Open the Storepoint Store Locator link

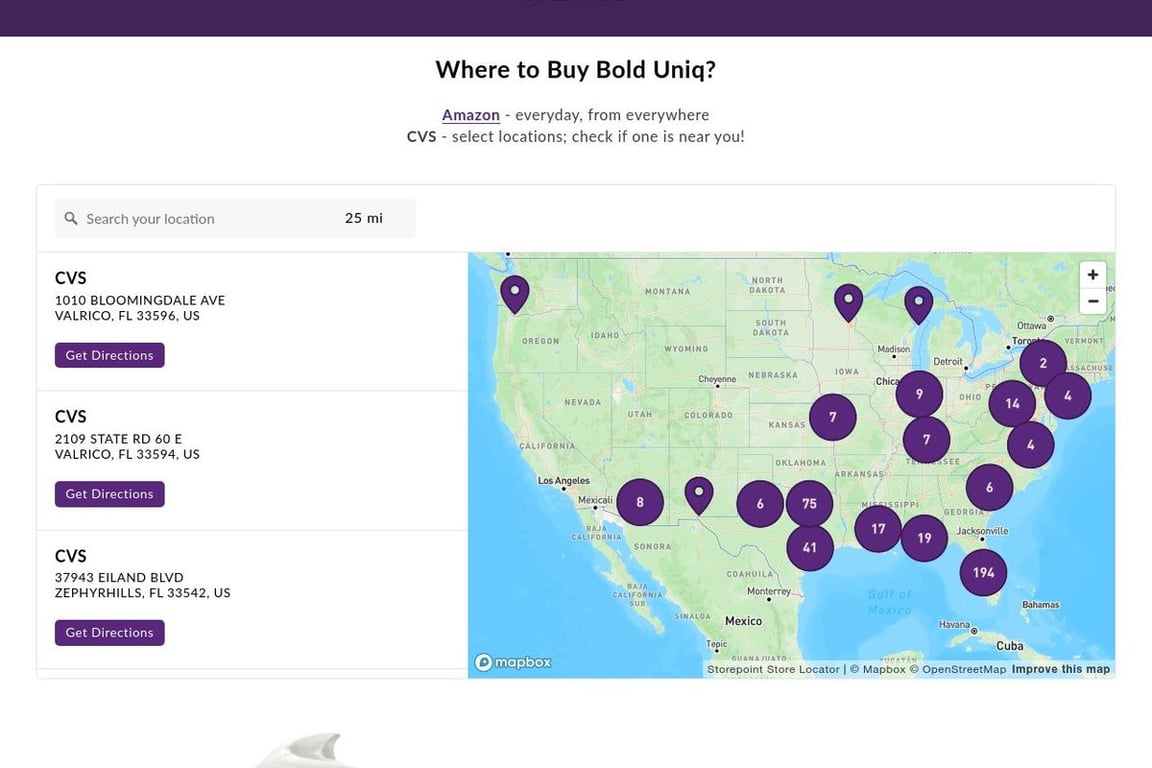773,670
